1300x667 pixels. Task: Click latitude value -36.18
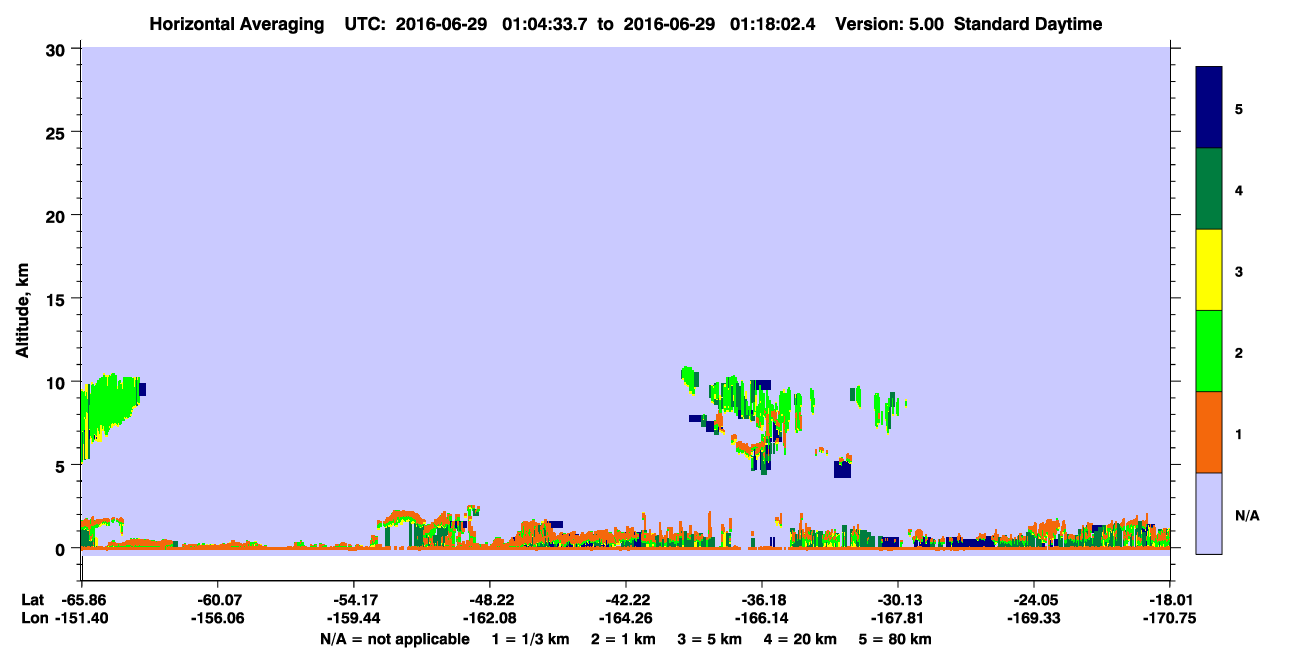tap(762, 600)
